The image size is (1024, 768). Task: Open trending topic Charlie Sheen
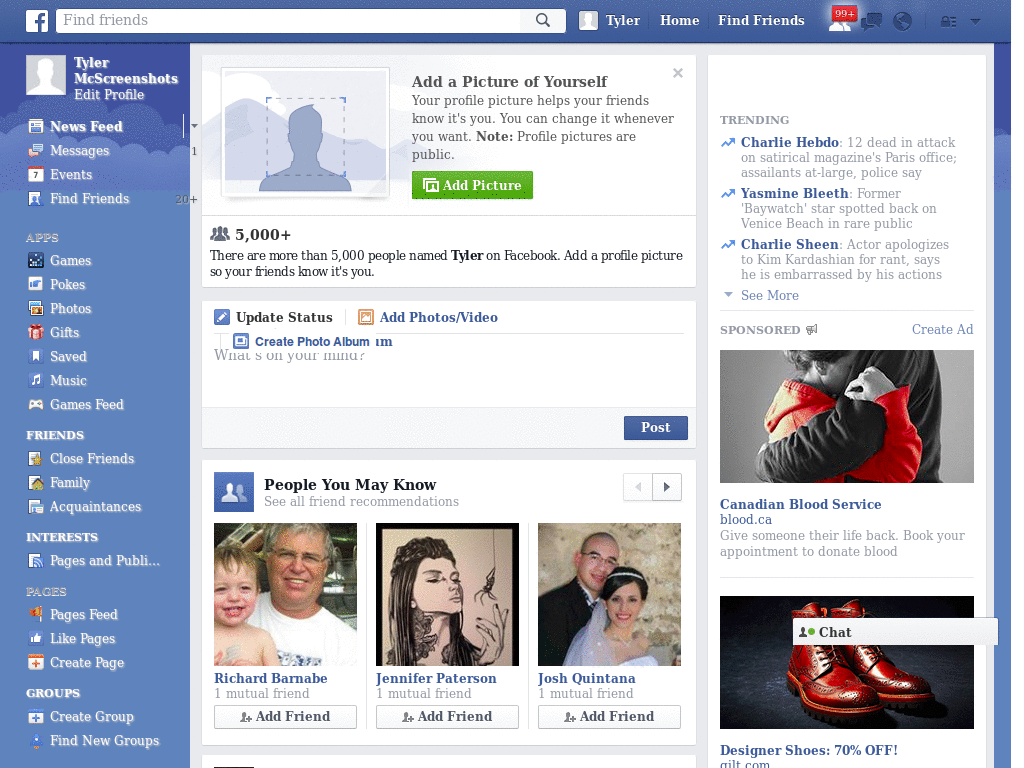point(790,244)
